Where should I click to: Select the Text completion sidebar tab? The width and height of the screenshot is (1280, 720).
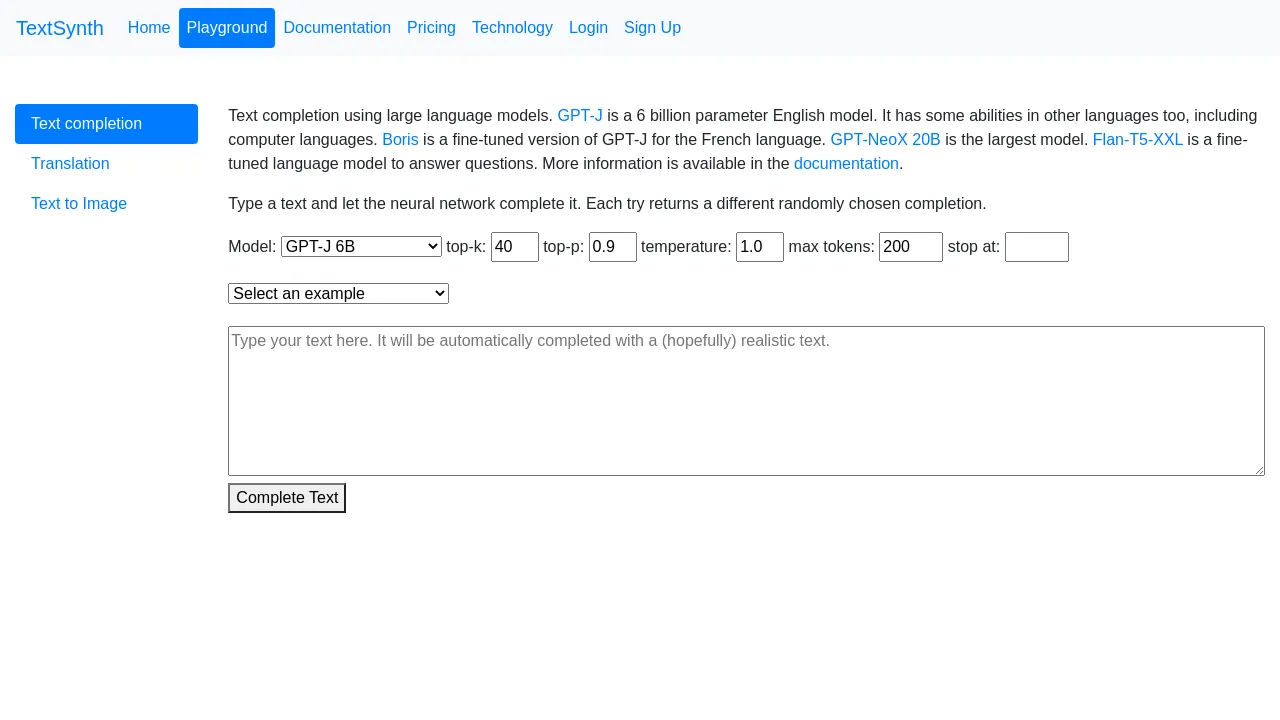[x=106, y=124]
